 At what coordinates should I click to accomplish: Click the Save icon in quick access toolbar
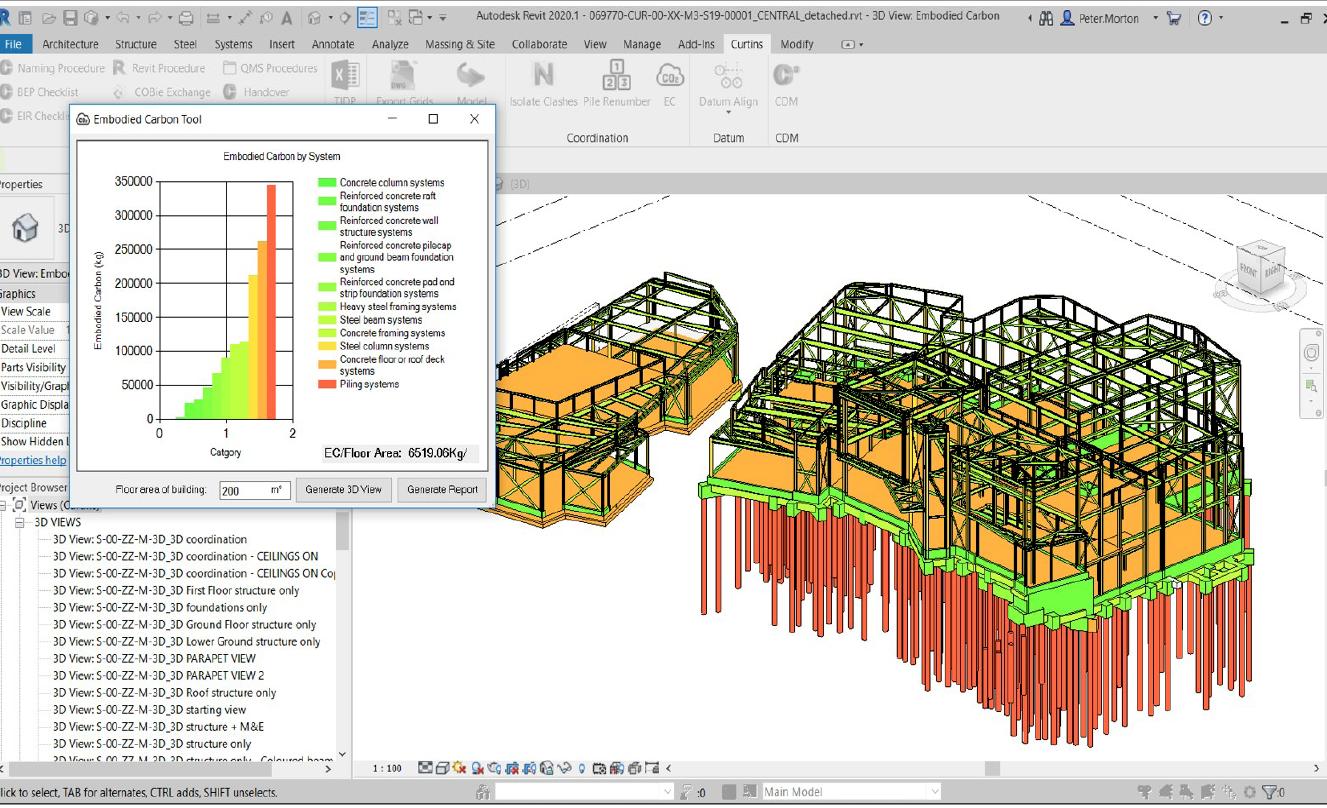(x=70, y=18)
